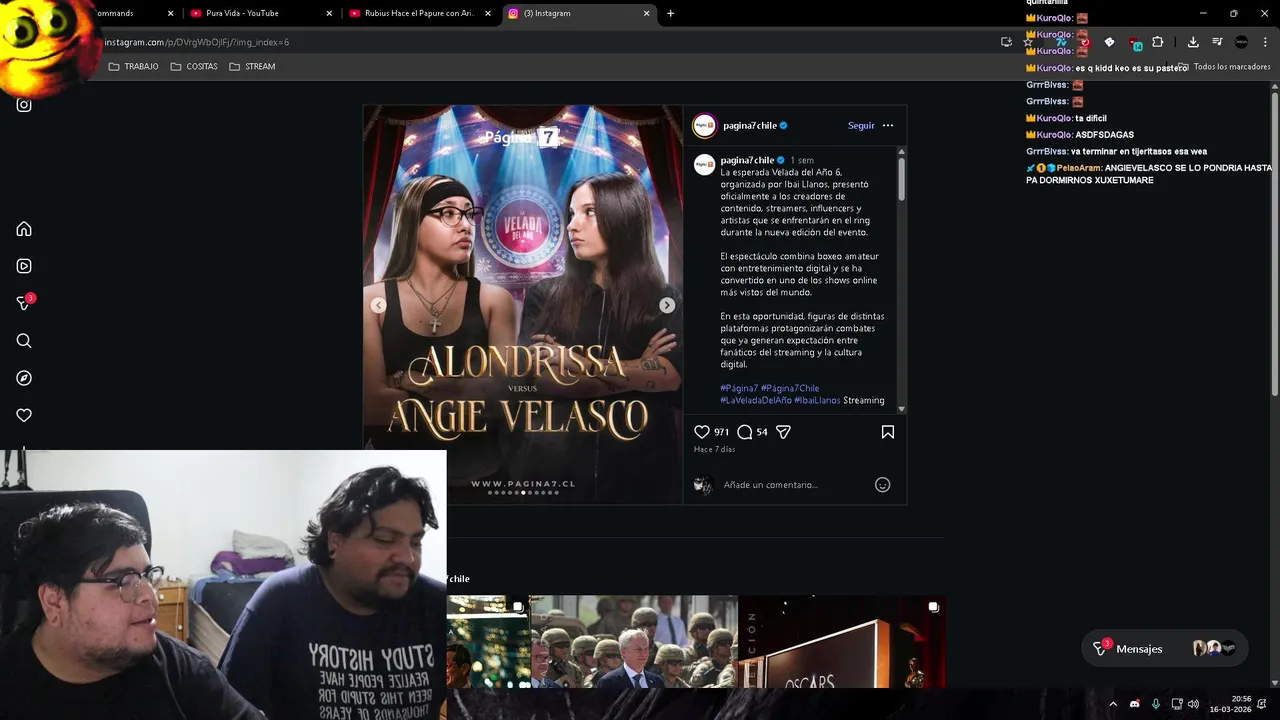Click #Página7Chile hashtag link
Viewport: 1280px width, 720px height.
(x=790, y=388)
